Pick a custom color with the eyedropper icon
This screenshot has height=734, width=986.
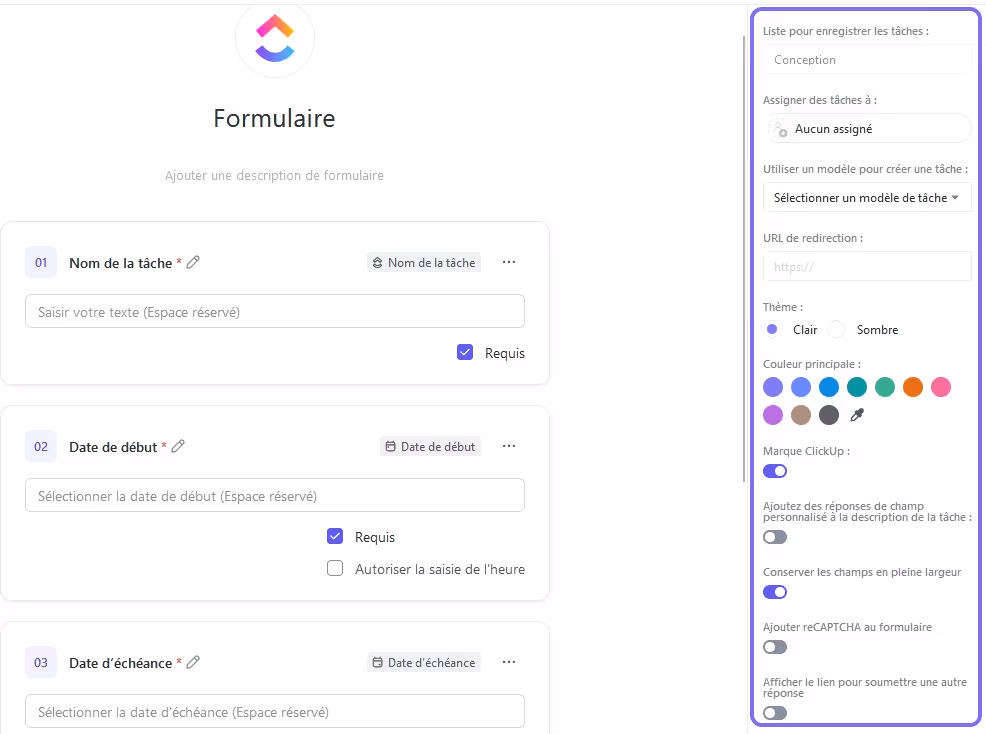tap(857, 415)
